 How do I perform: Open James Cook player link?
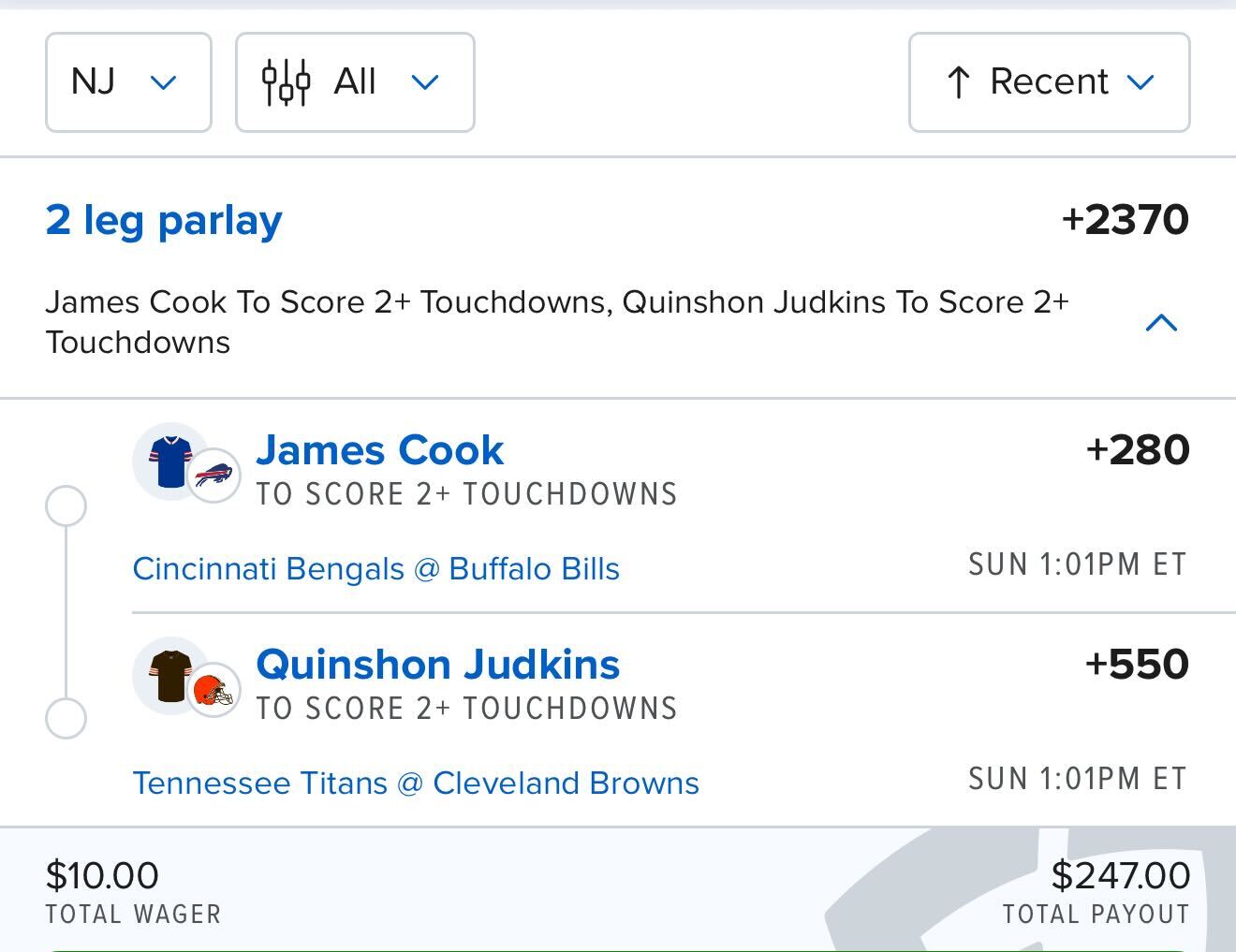click(379, 450)
